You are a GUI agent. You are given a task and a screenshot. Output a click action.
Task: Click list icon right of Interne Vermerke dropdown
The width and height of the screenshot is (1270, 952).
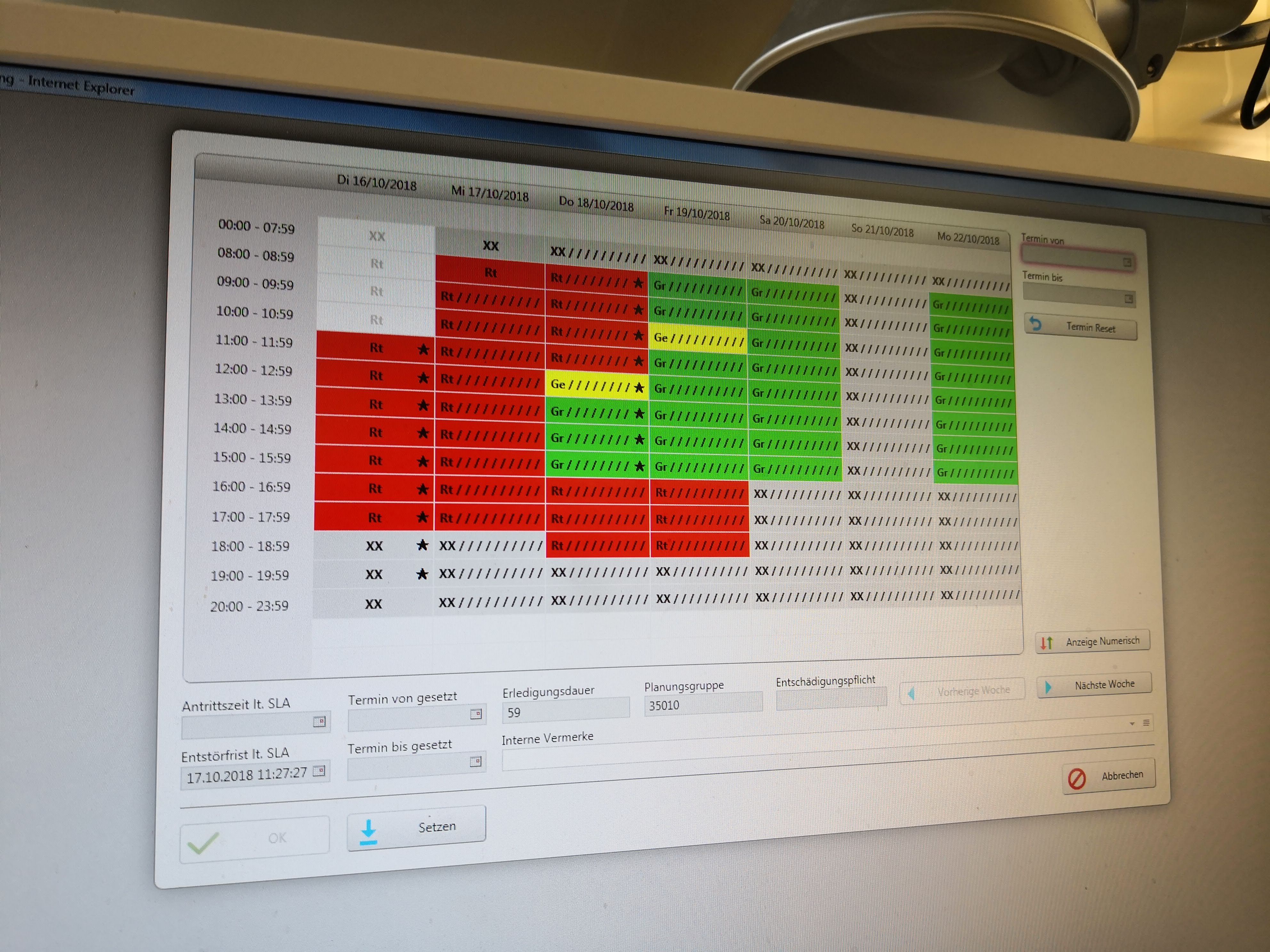pos(1146,722)
